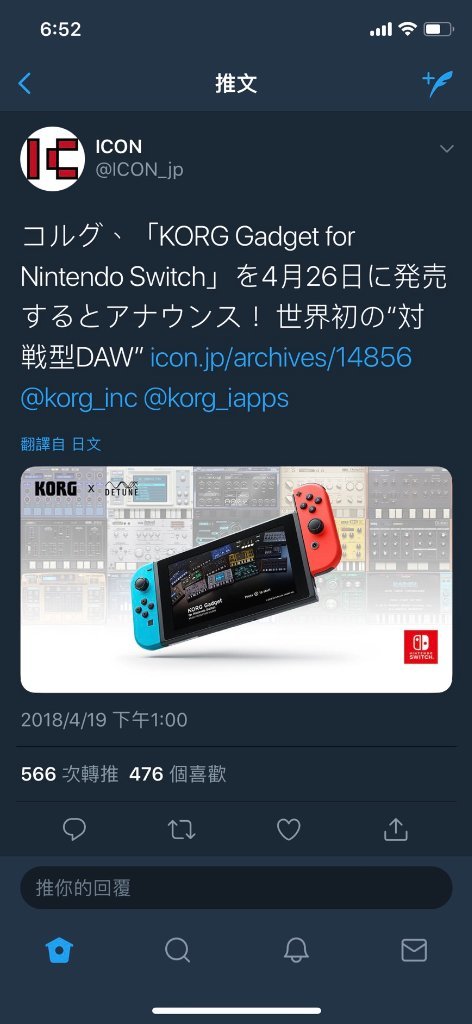Tap the 推你的回覆 reply field
The width and height of the screenshot is (472, 1024).
(236, 888)
